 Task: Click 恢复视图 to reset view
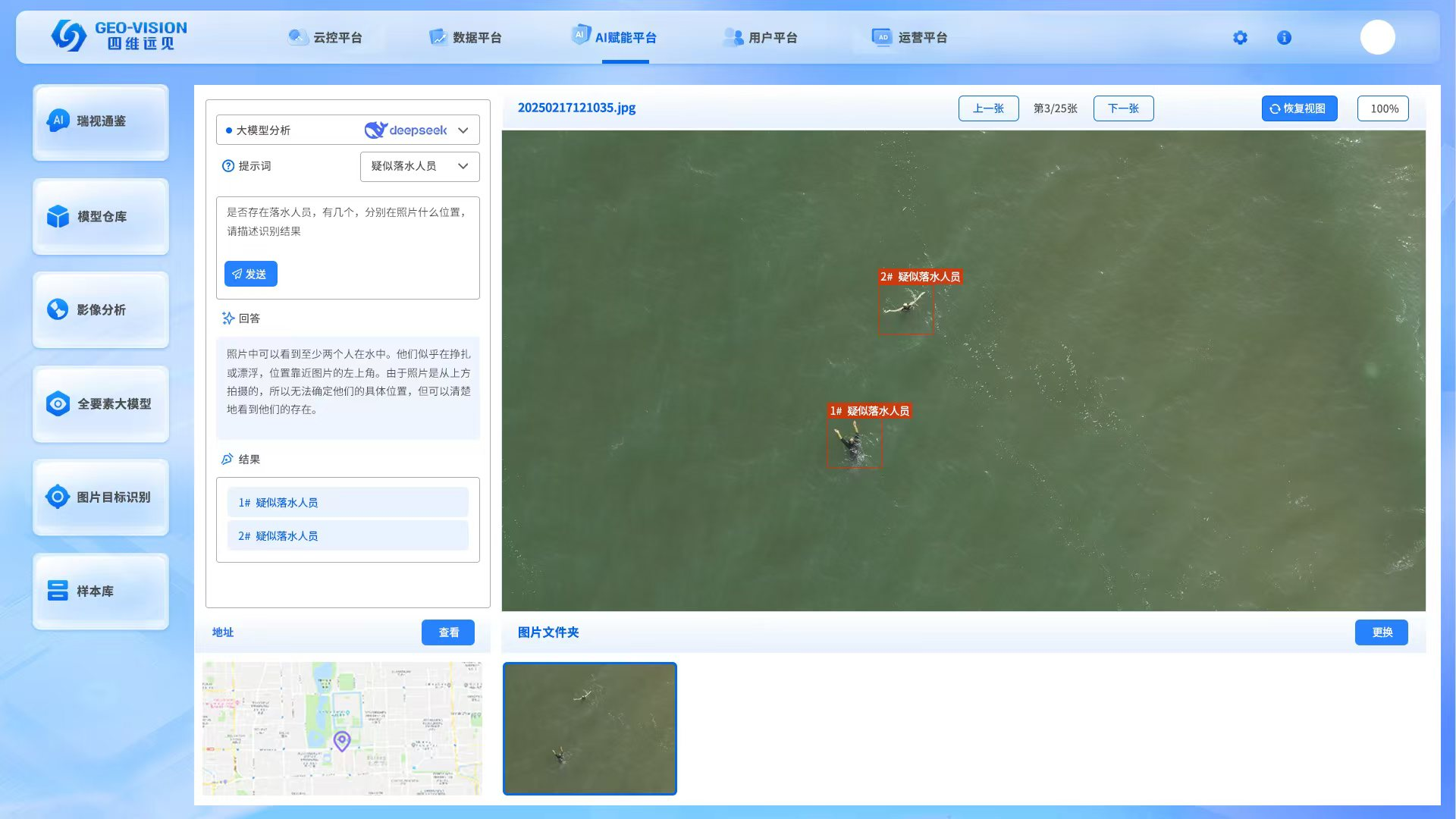(x=1299, y=108)
